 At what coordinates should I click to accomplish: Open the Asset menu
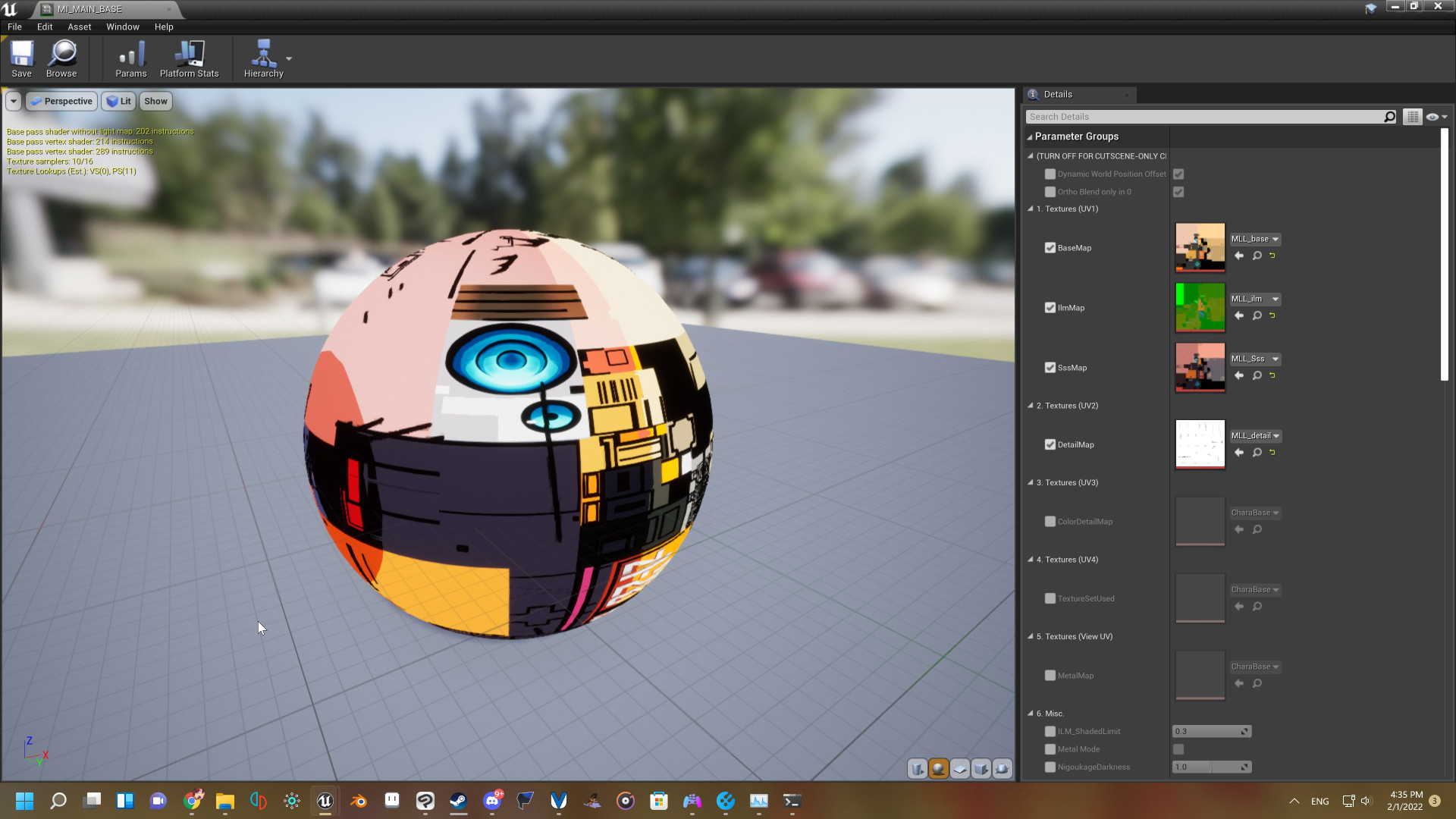(79, 27)
